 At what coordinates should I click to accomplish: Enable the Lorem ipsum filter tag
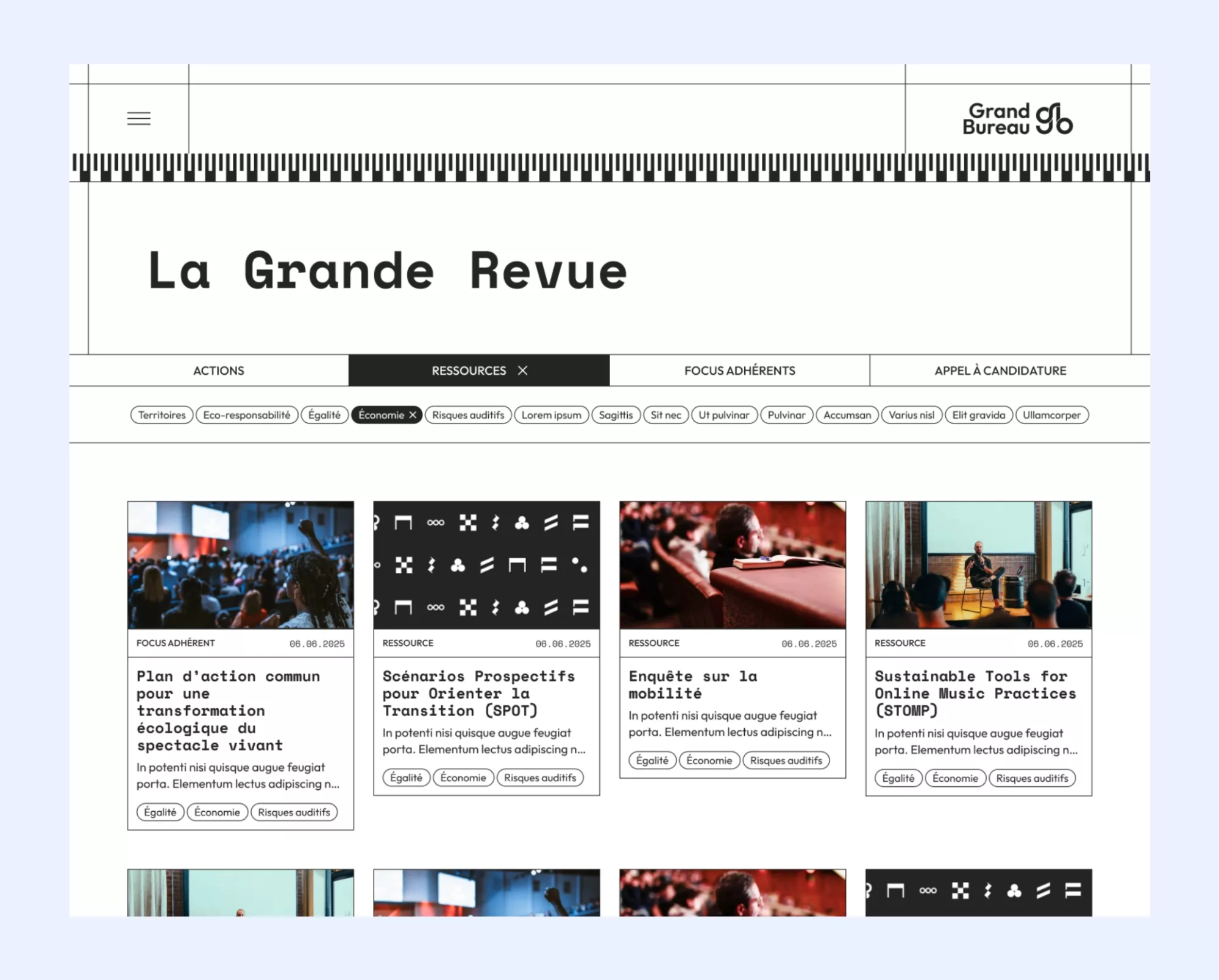[551, 415]
